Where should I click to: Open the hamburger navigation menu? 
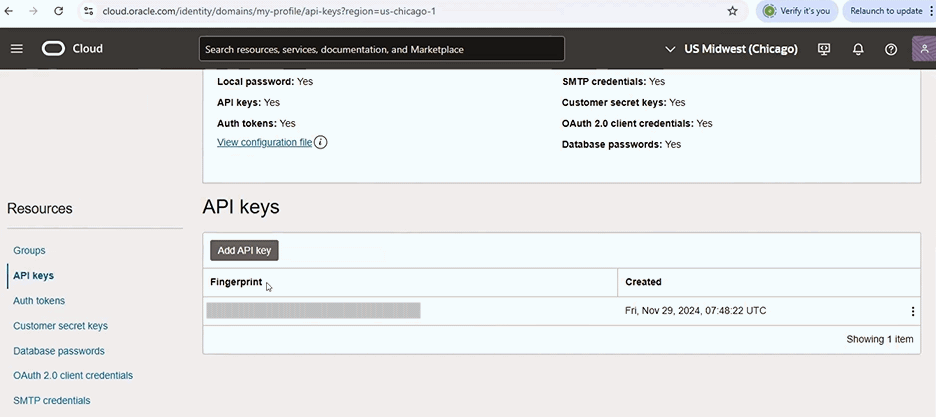[x=17, y=49]
